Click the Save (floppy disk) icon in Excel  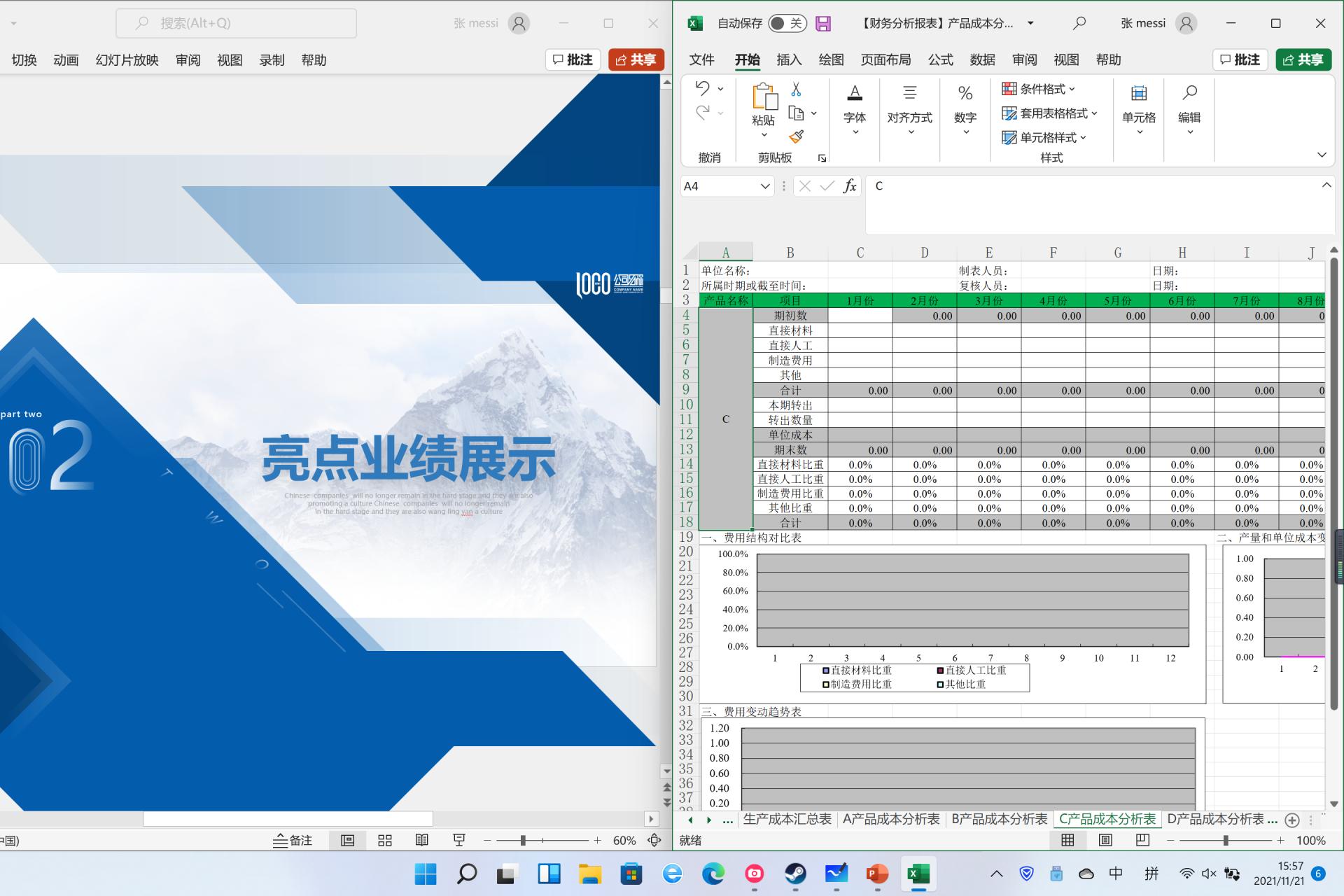point(822,23)
